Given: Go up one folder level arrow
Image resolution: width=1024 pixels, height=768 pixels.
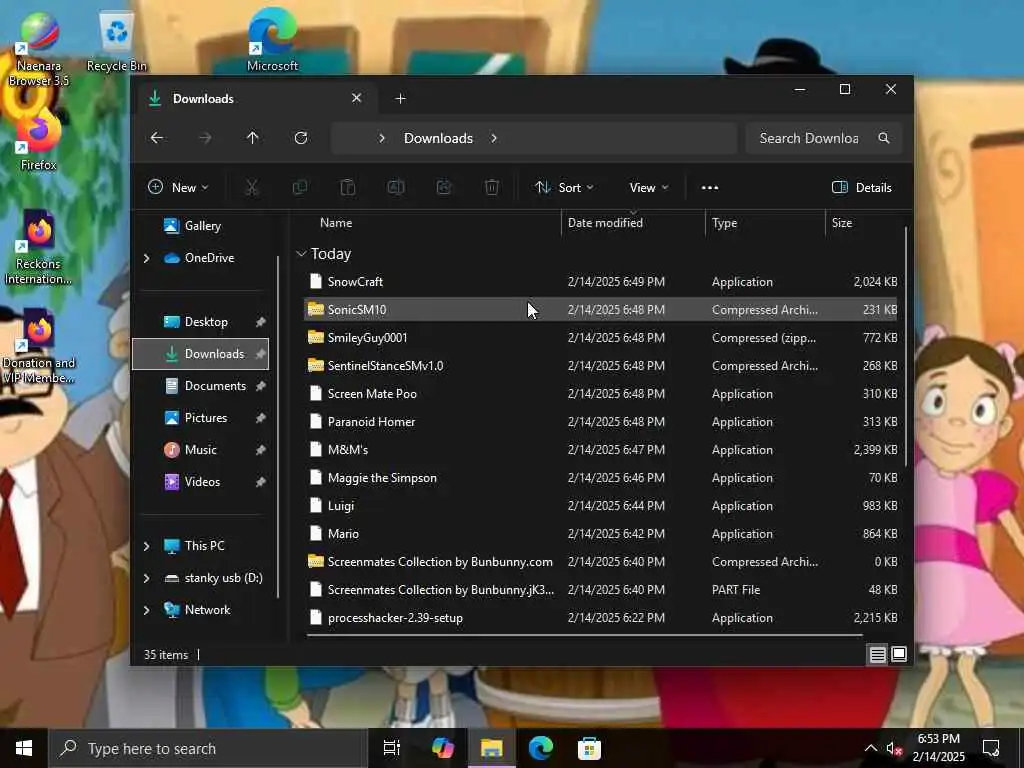Looking at the screenshot, I should [253, 138].
